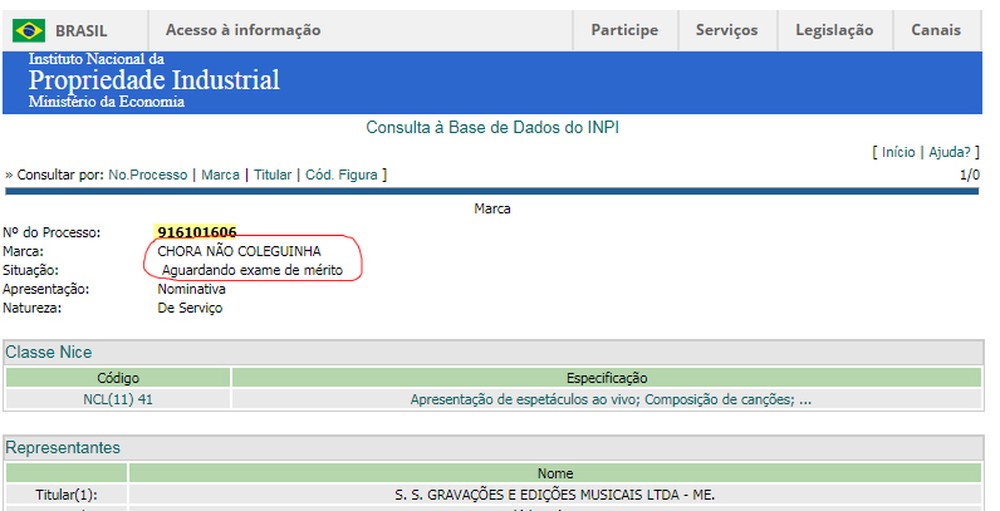The width and height of the screenshot is (1000, 511).
Task: Click the Código column header
Action: coord(118,378)
